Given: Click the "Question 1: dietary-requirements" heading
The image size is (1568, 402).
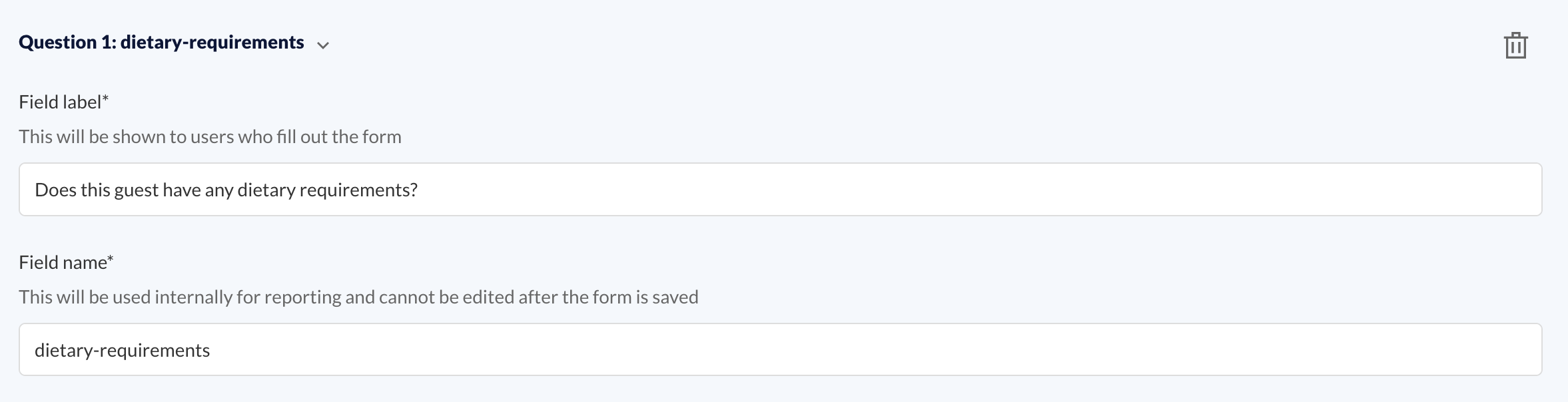Looking at the screenshot, I should (161, 43).
